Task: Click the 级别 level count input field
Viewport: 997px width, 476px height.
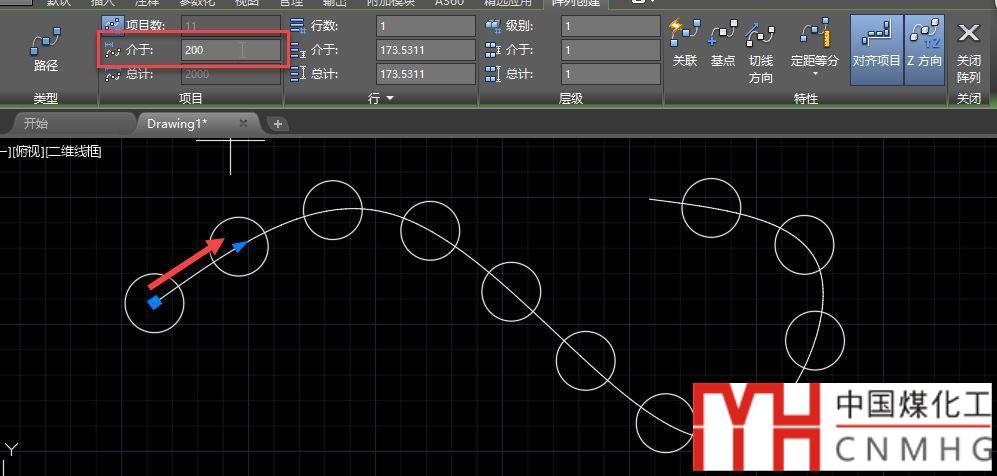Action: click(x=610, y=25)
